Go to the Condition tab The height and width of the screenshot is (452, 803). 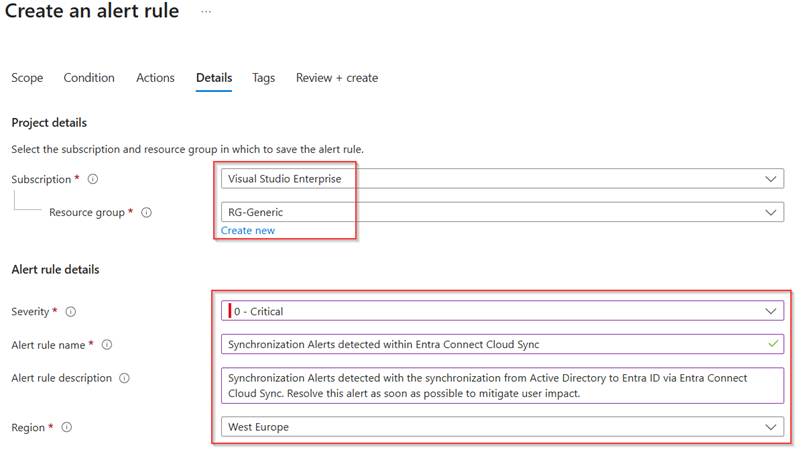(89, 78)
